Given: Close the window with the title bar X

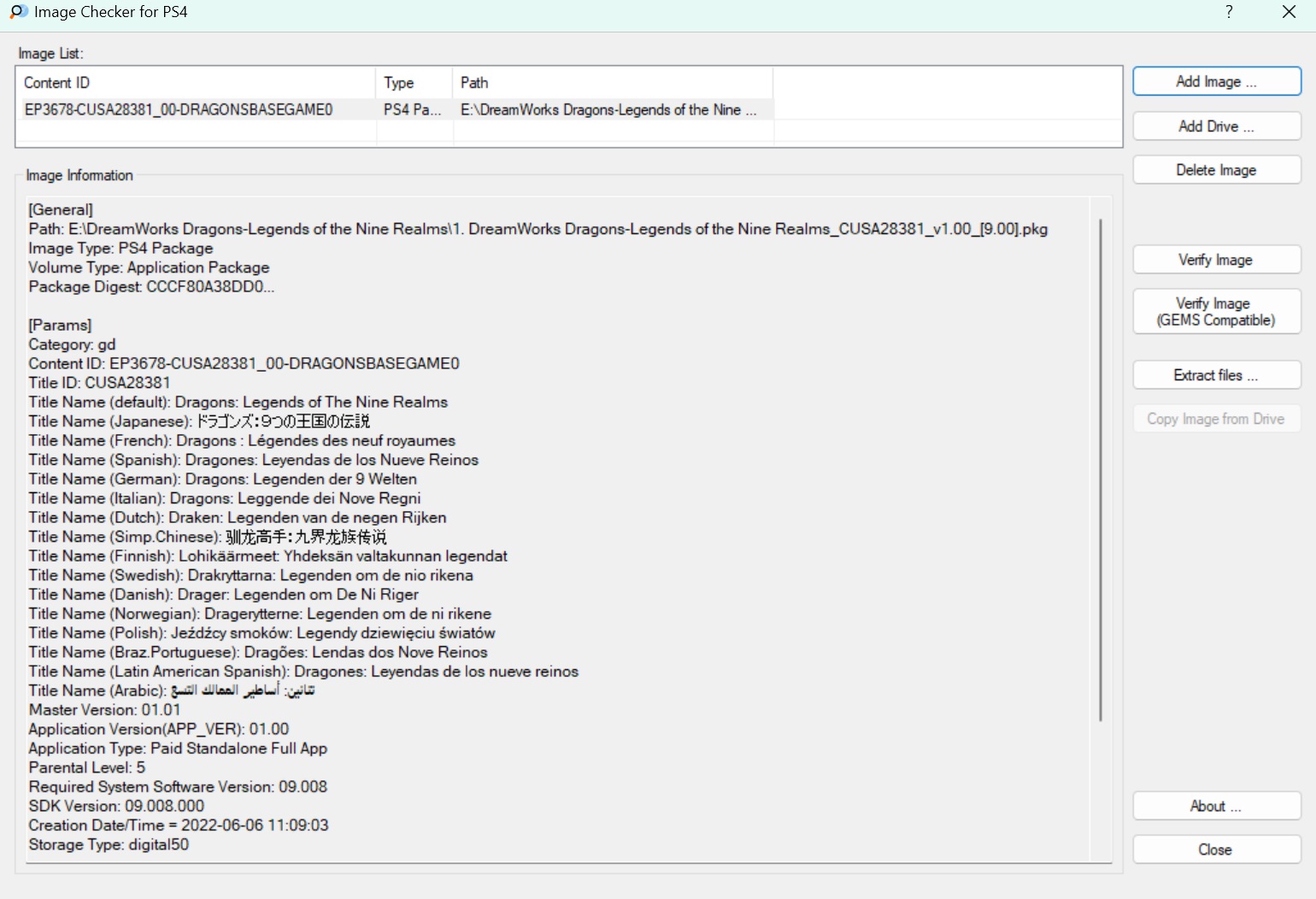Looking at the screenshot, I should point(1289,12).
